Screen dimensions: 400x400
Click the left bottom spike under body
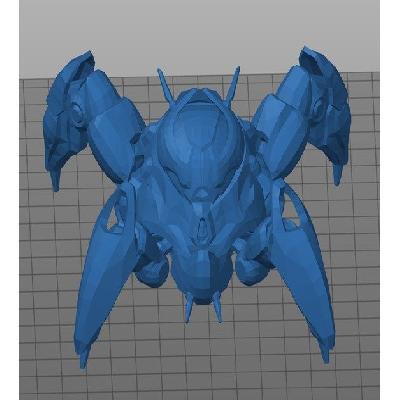pyautogui.click(x=189, y=307)
